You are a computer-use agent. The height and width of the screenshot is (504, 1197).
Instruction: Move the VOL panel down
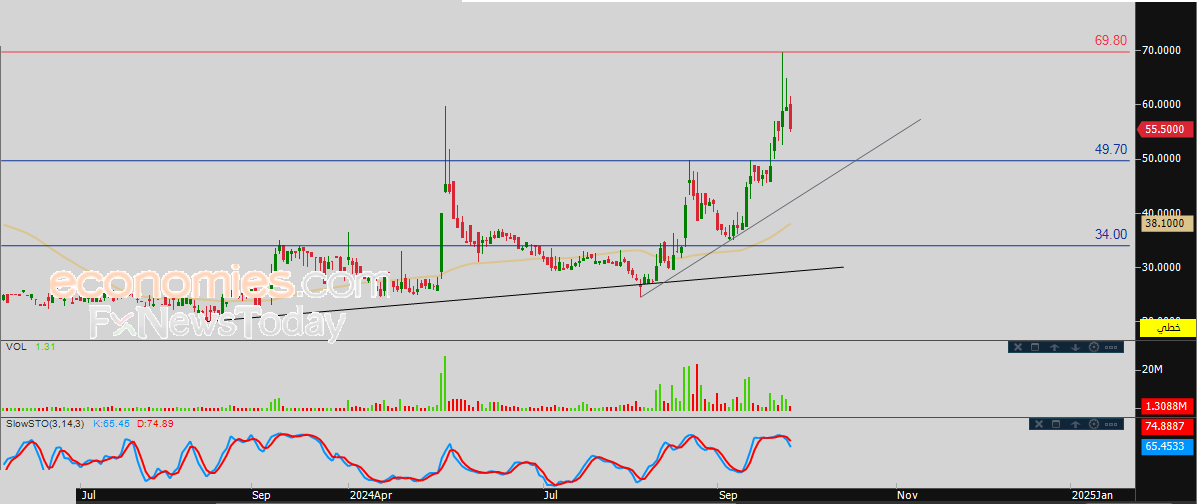(x=1076, y=347)
